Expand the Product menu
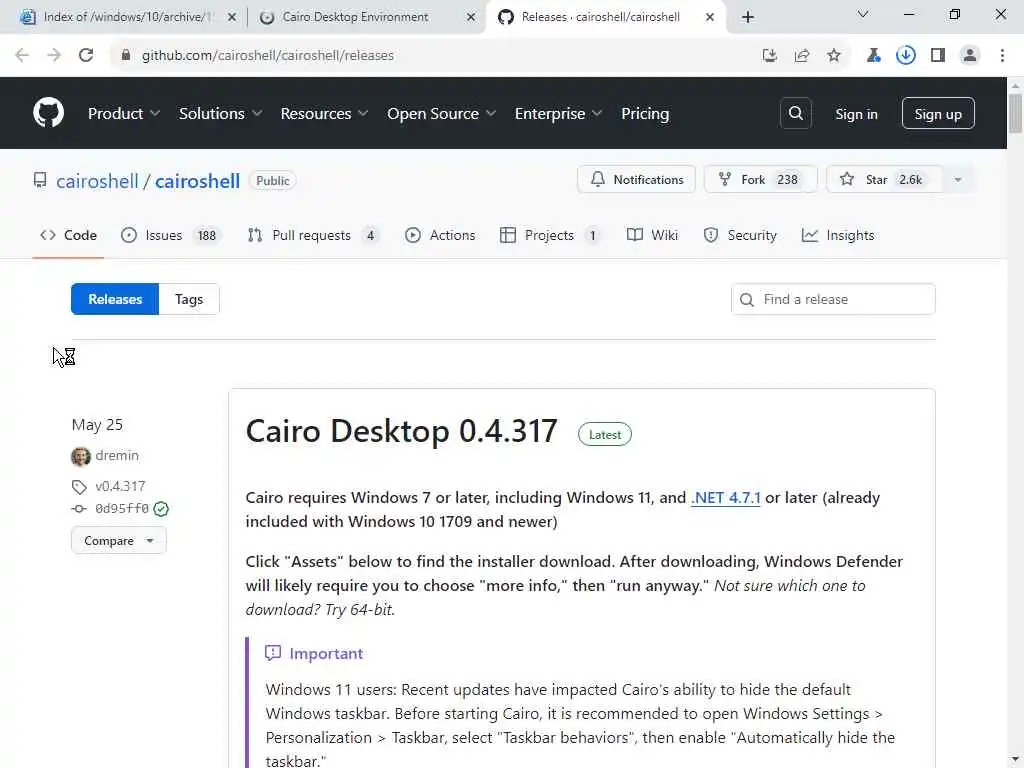The height and width of the screenshot is (768, 1024). [x=124, y=114]
